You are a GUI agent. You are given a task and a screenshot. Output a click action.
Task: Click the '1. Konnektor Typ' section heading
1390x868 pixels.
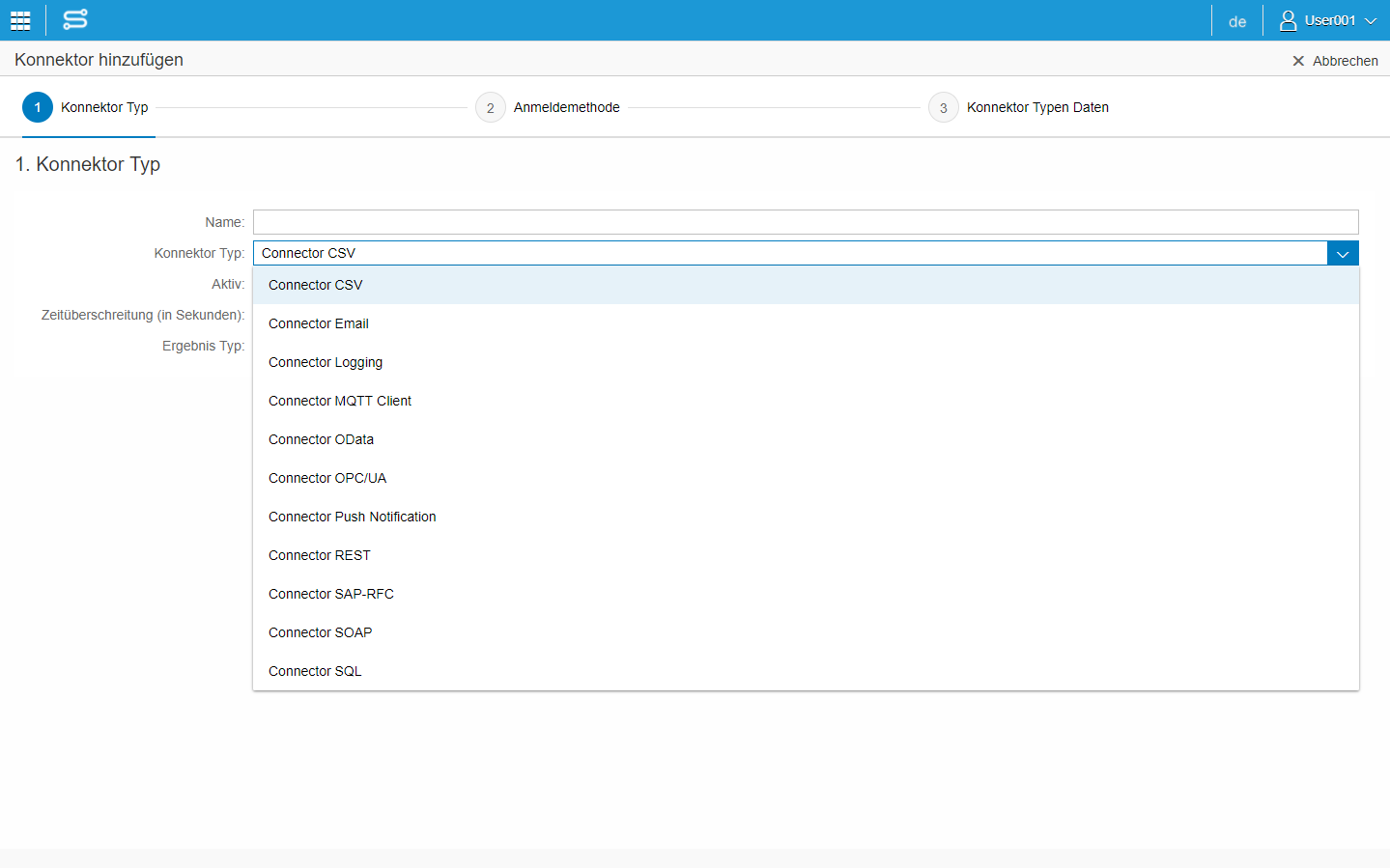point(88,164)
